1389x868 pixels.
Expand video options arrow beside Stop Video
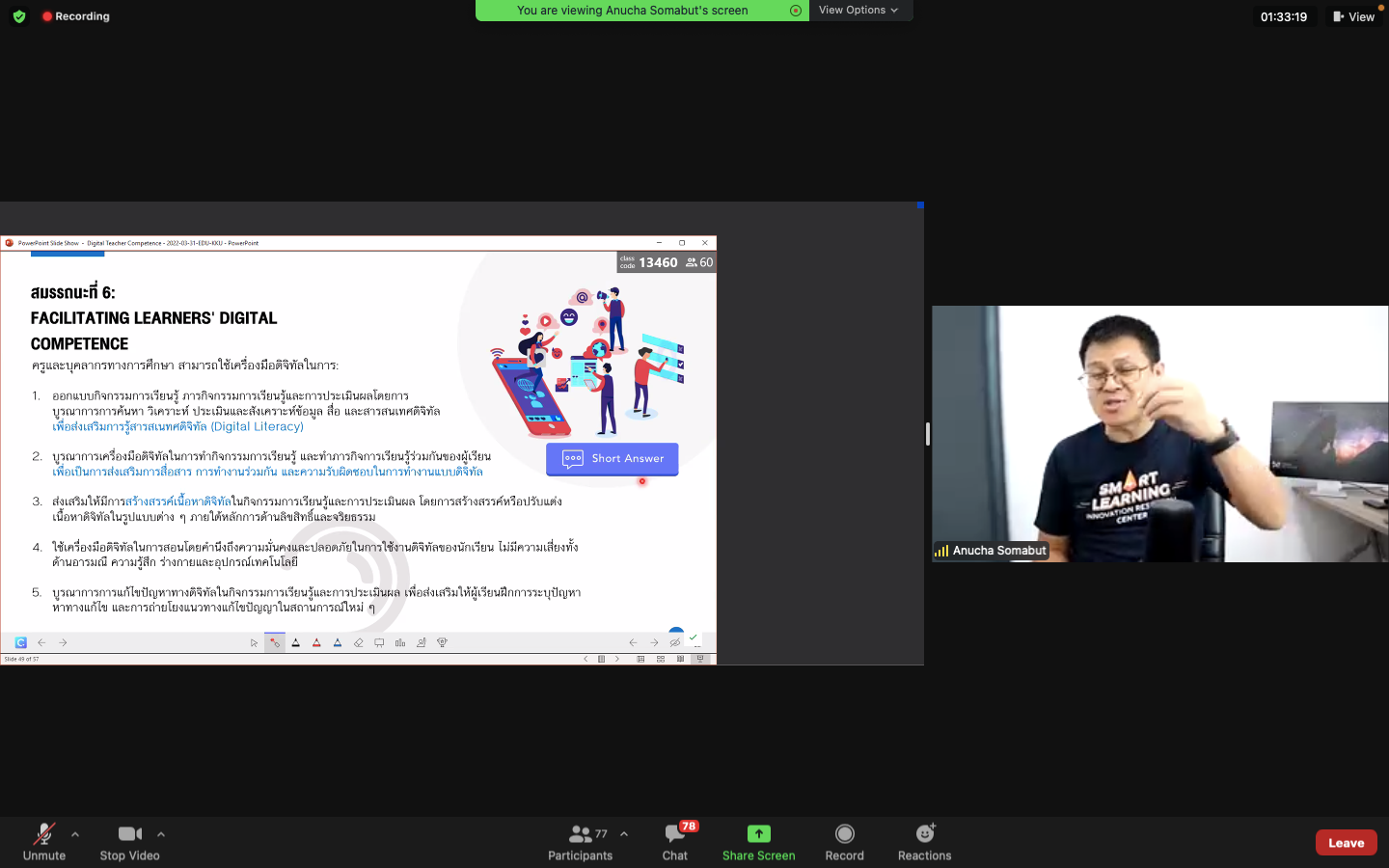click(x=161, y=834)
